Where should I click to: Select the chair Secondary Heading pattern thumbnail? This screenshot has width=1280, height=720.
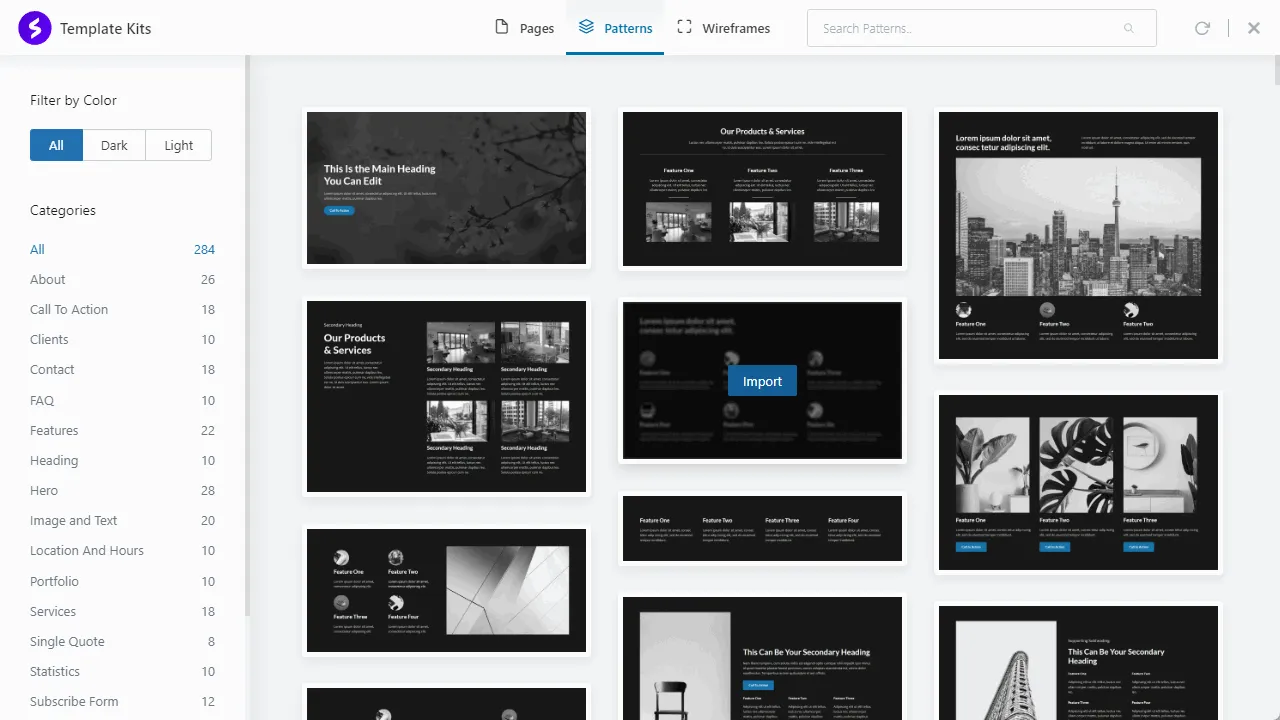762,657
